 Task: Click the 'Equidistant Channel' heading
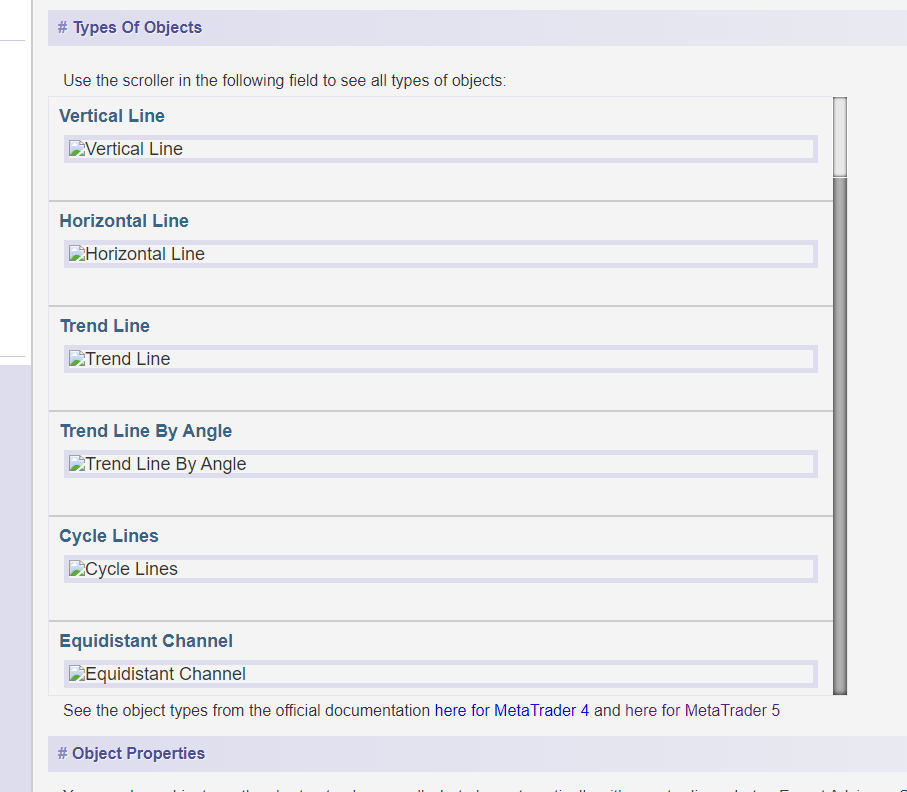[146, 641]
